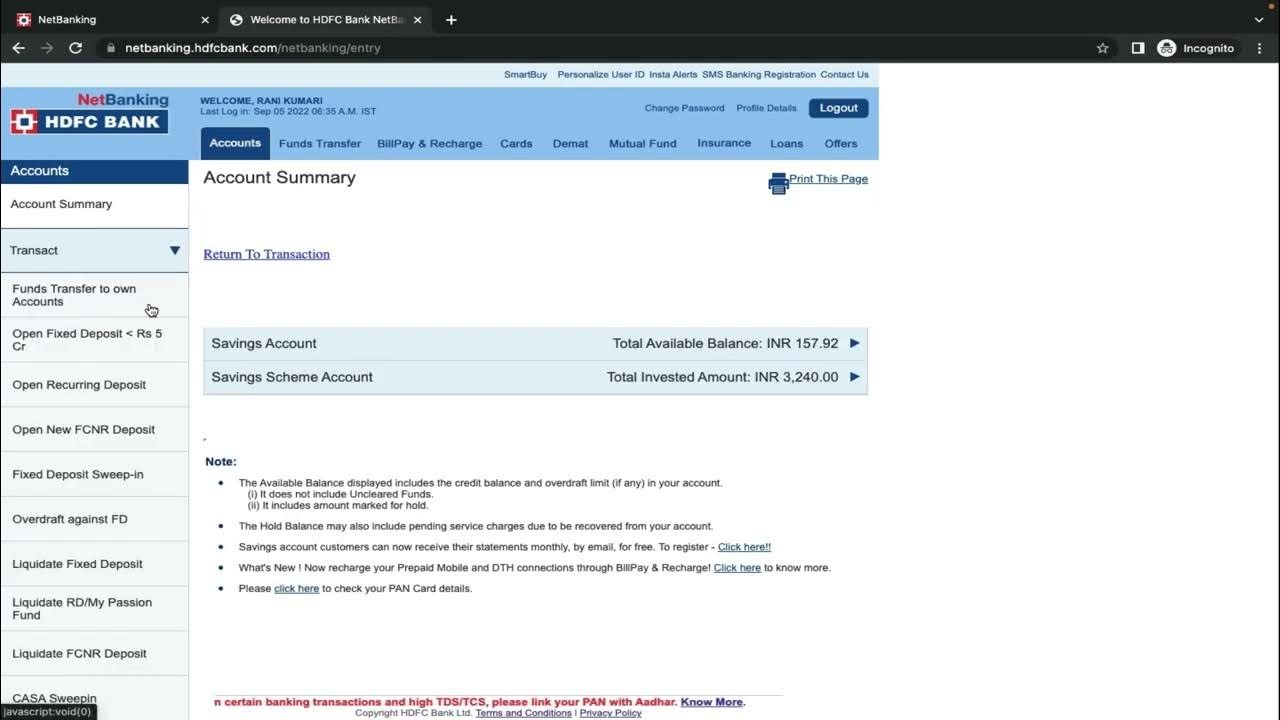The image size is (1280, 720).
Task: Click Return To Transaction link
Action: (267, 254)
